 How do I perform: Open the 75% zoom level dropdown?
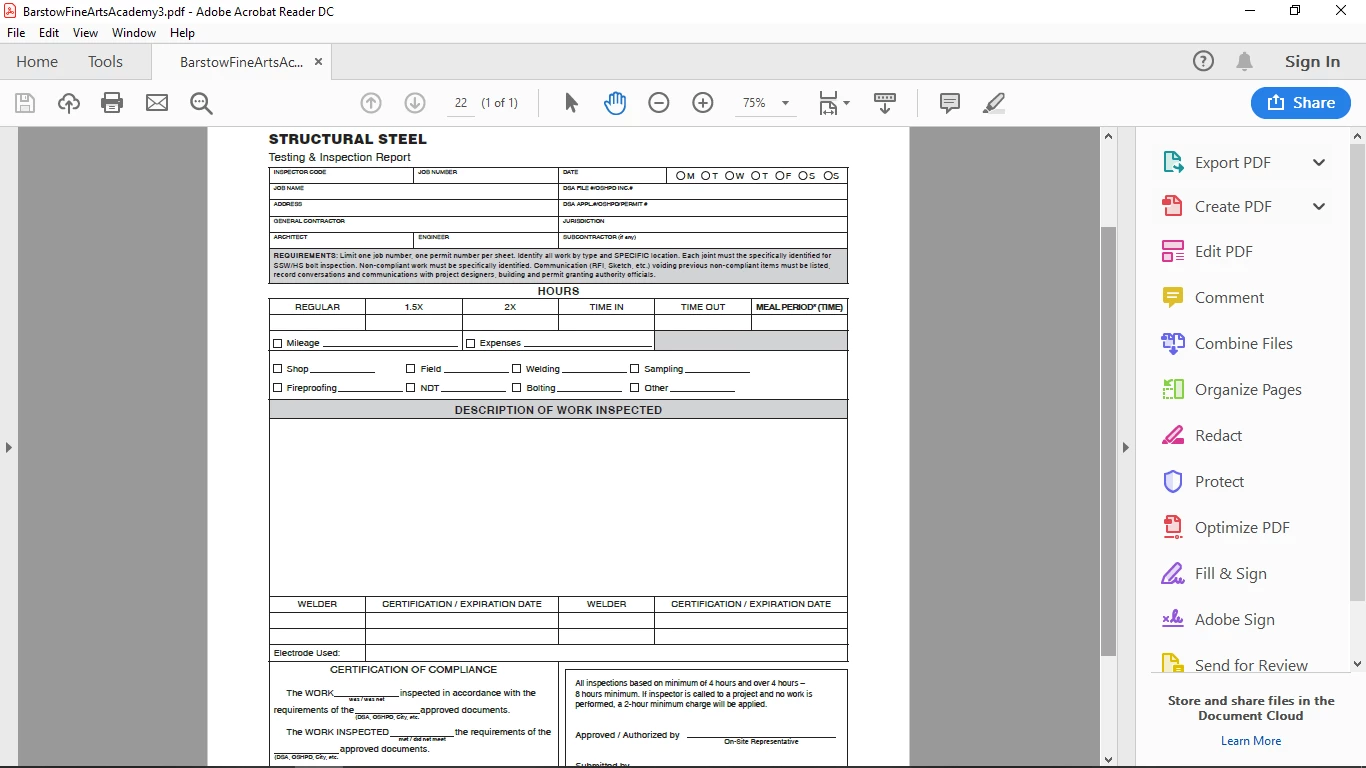click(x=785, y=103)
